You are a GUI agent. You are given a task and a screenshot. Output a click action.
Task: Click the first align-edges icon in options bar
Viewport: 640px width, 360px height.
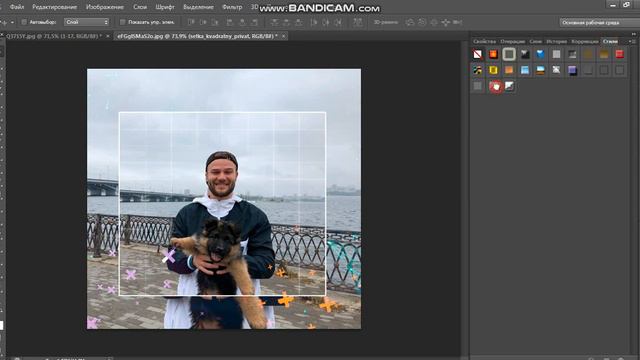pyautogui.click(x=191, y=22)
